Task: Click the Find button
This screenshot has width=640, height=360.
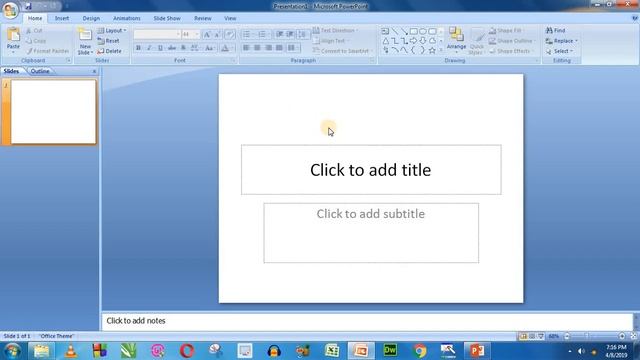Action: (x=556, y=30)
